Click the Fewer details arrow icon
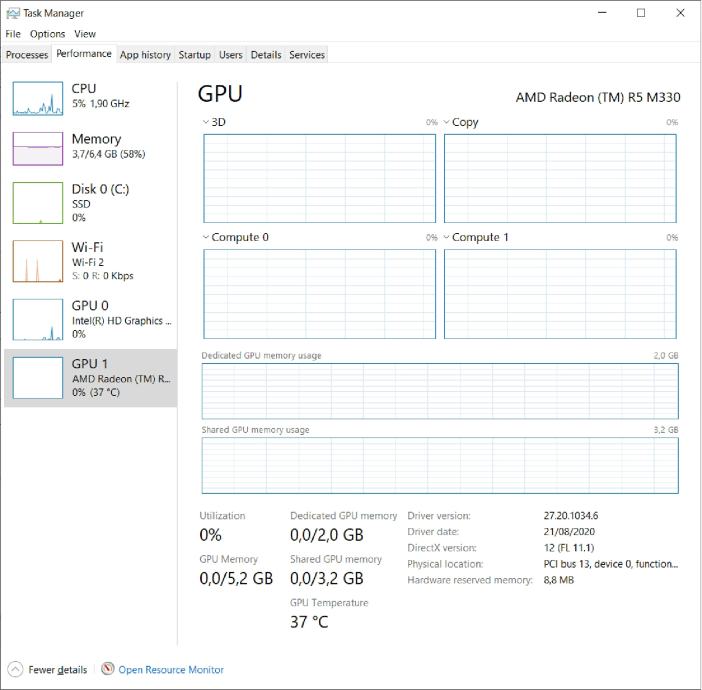The height and width of the screenshot is (690, 702). tap(15, 669)
